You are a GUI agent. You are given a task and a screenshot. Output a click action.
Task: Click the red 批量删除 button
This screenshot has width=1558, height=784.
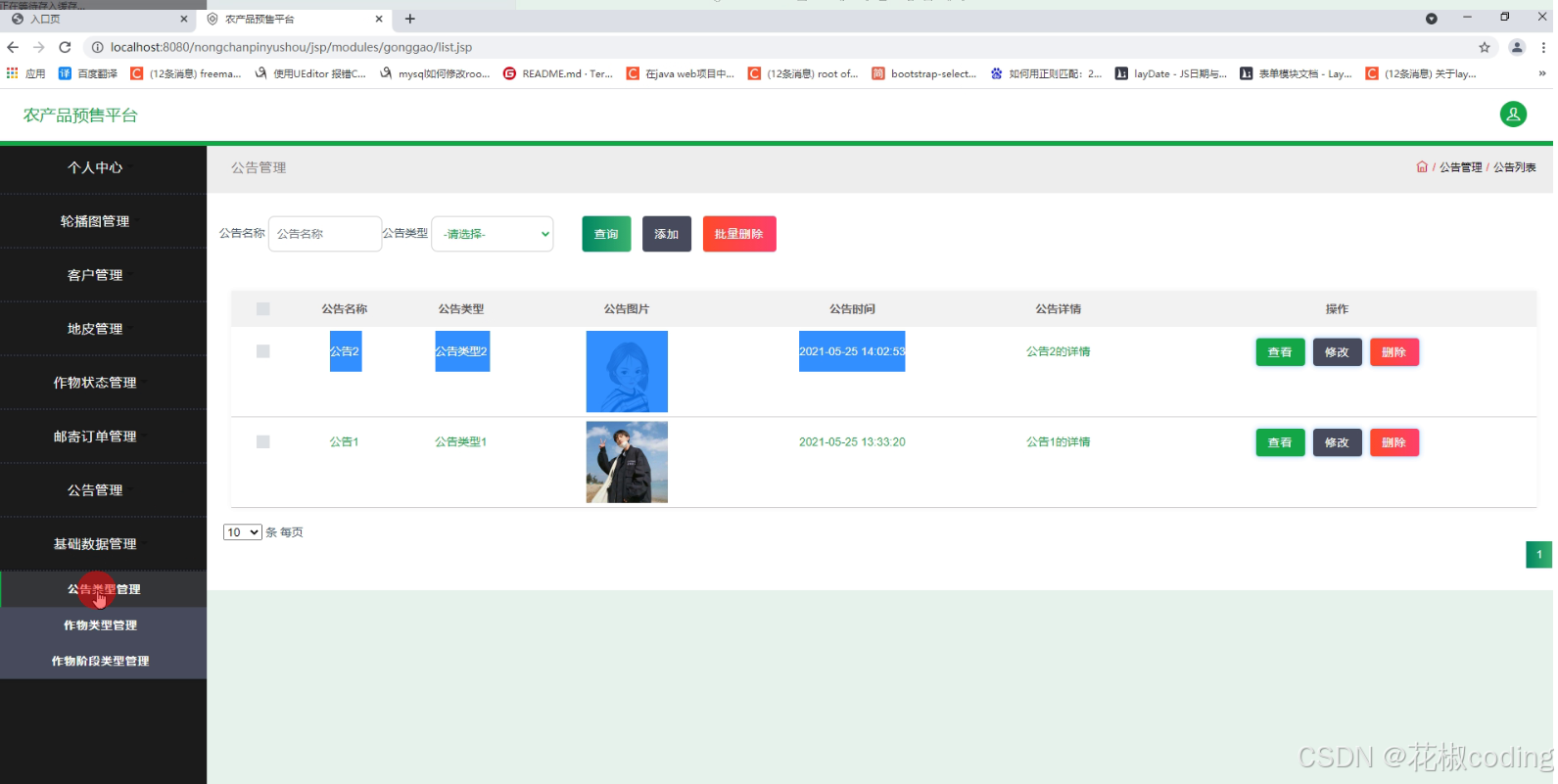pos(739,234)
